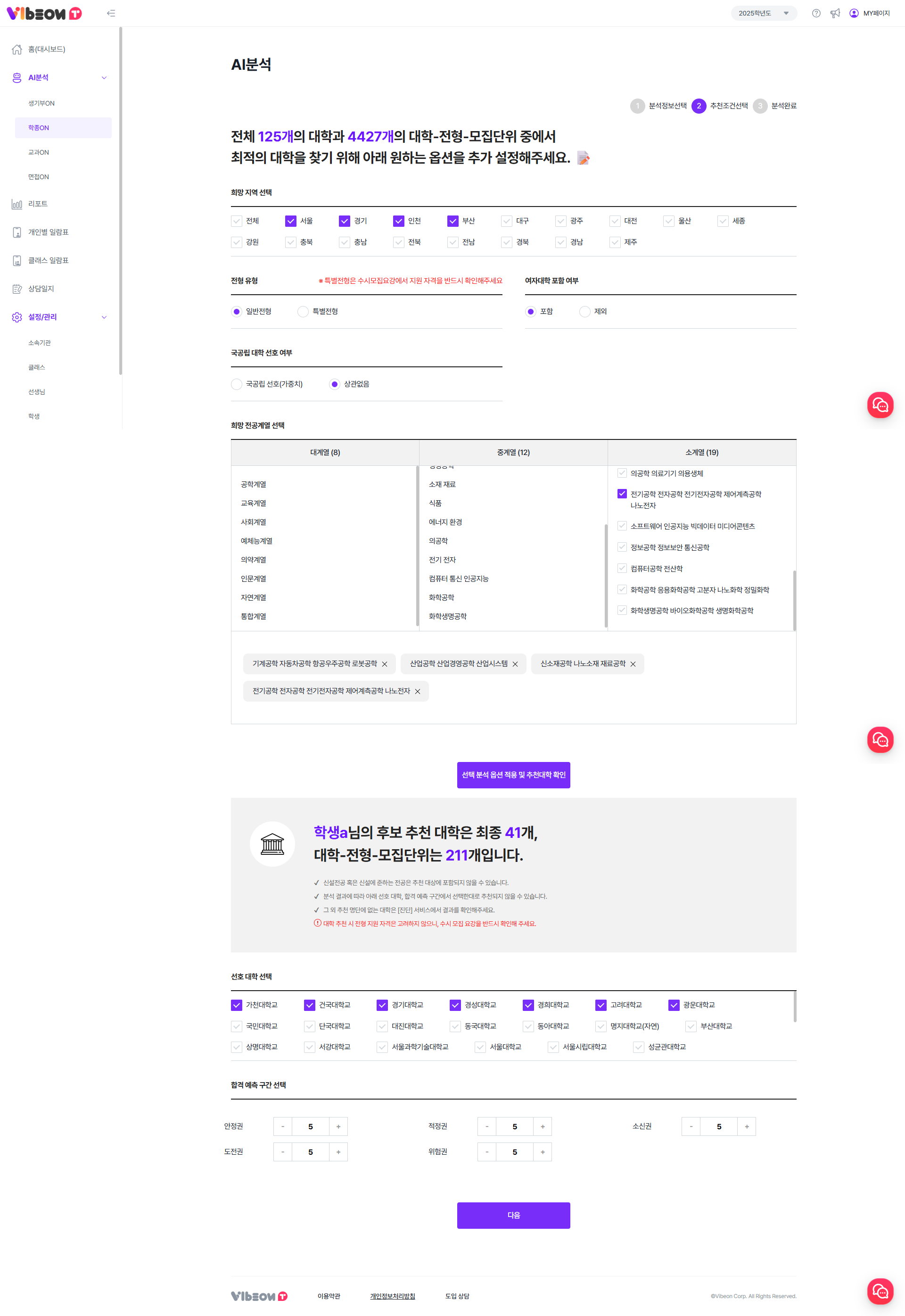Click the megaphone announcements icon
Screen dimensions: 905x1316
(835, 13)
